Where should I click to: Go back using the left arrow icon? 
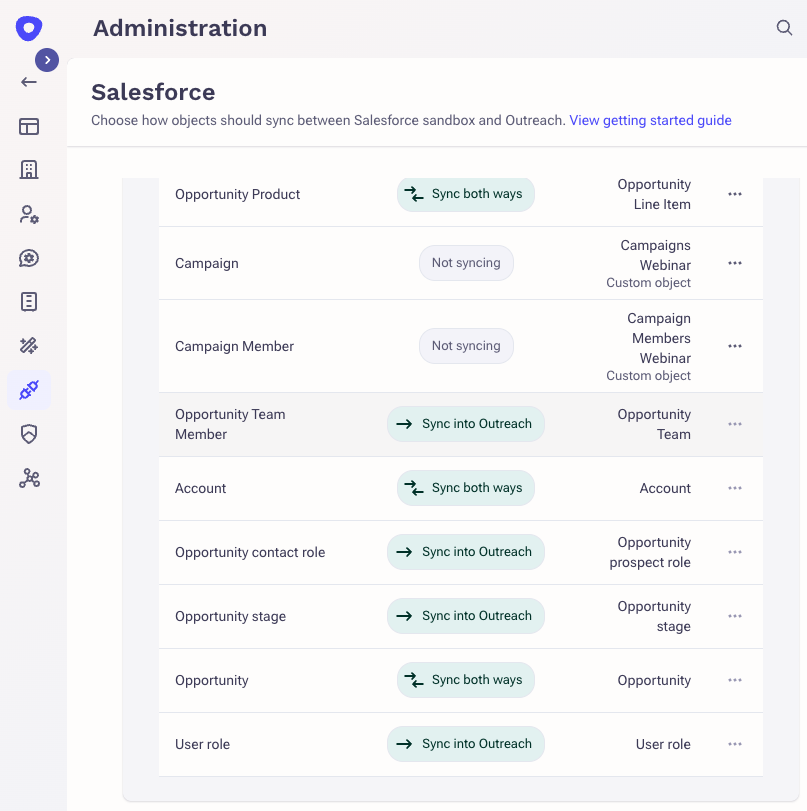(x=29, y=82)
